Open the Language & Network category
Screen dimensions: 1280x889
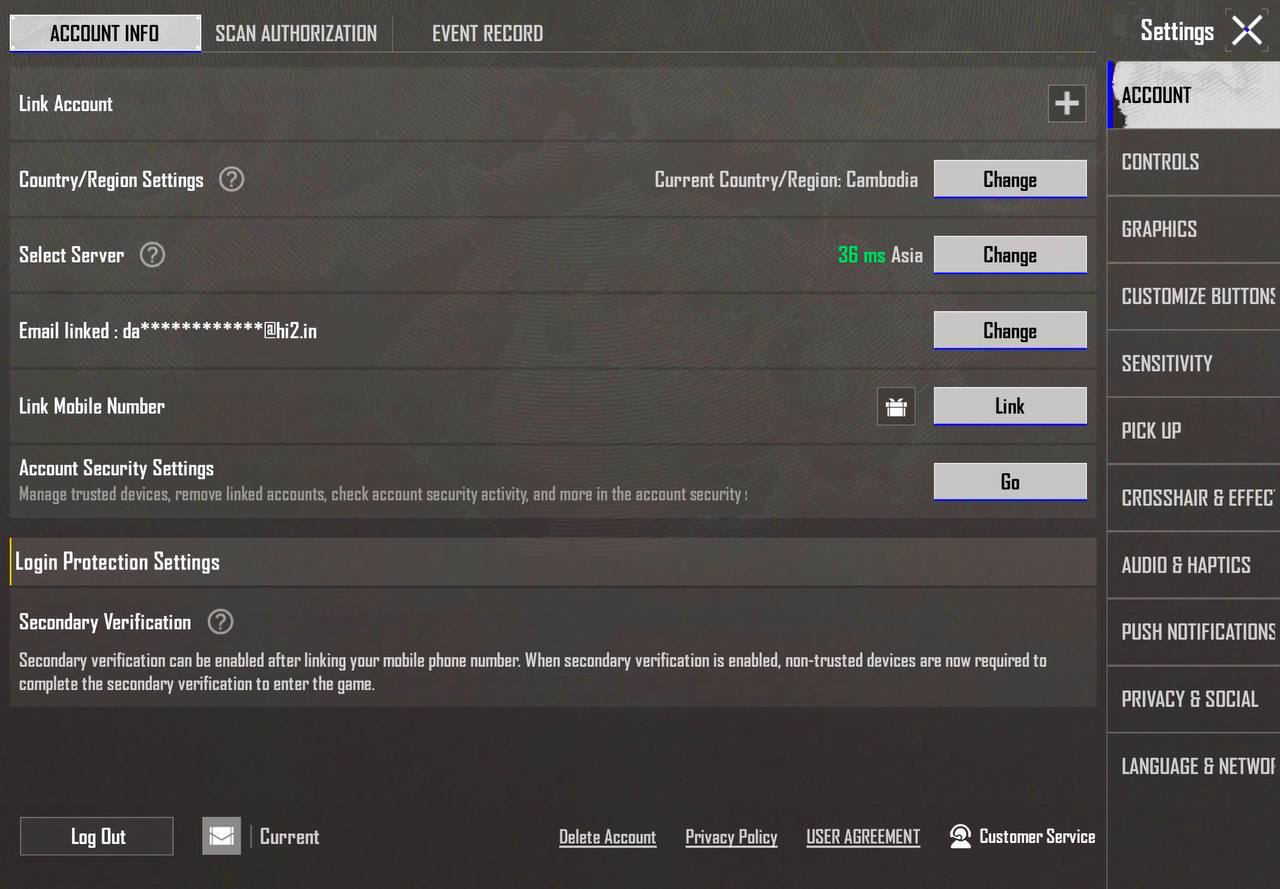click(x=1194, y=766)
